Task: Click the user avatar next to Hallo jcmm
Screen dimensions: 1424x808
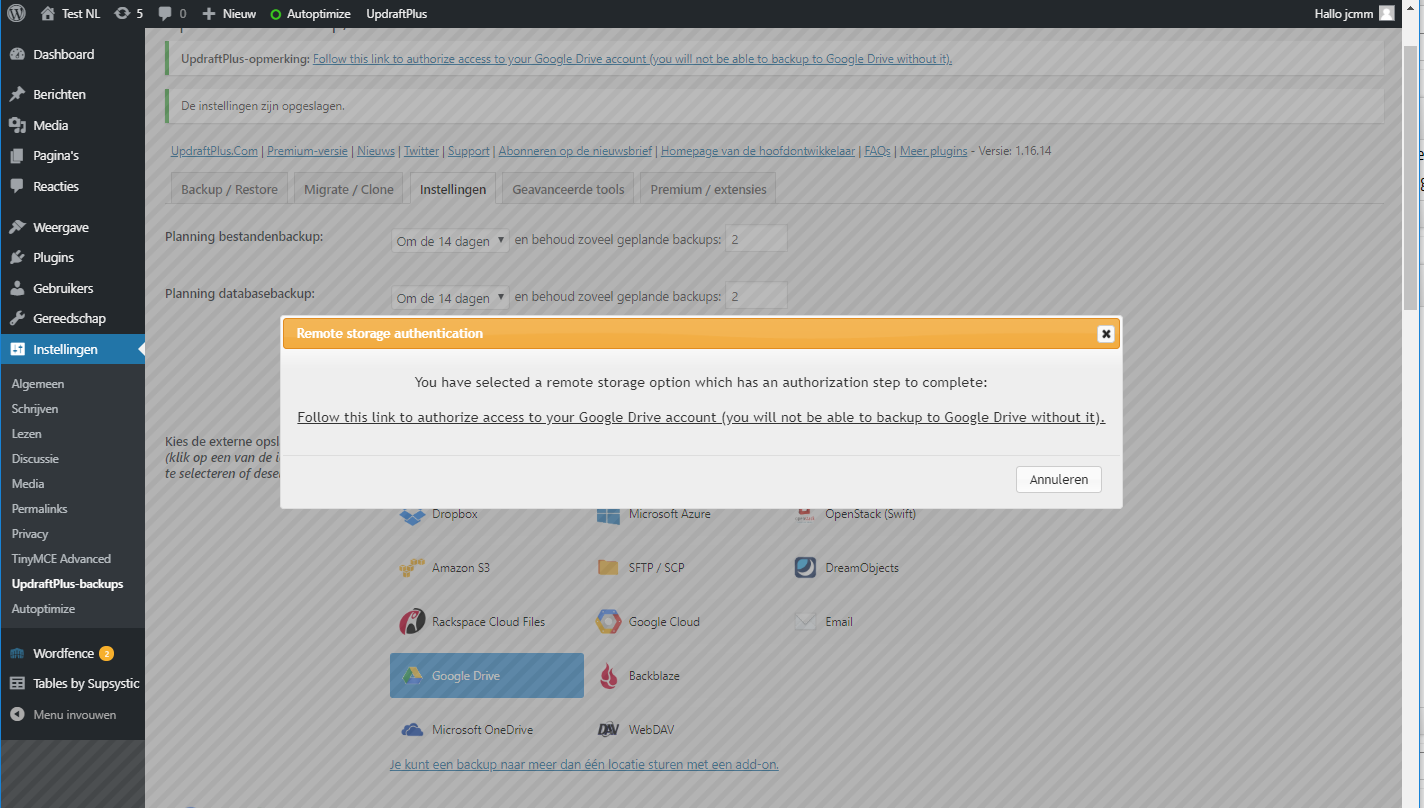Action: tap(1386, 14)
